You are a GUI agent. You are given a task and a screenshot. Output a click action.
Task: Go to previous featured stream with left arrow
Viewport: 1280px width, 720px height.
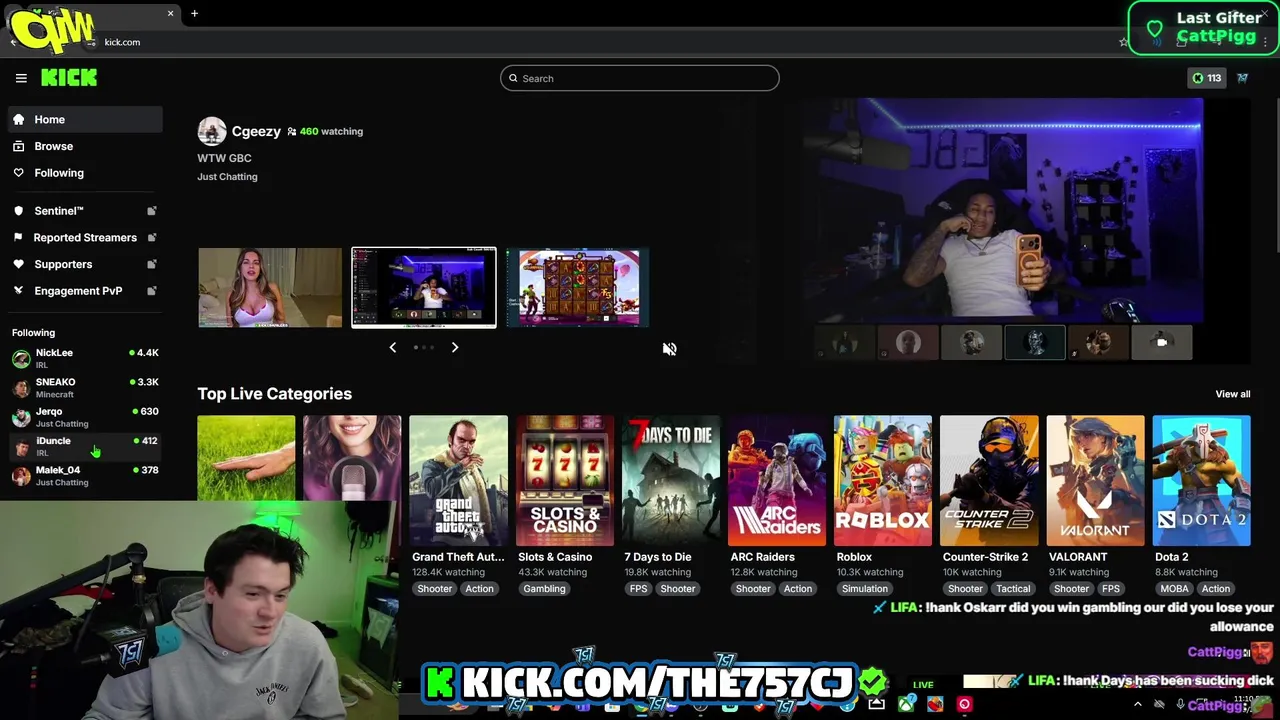tap(392, 347)
